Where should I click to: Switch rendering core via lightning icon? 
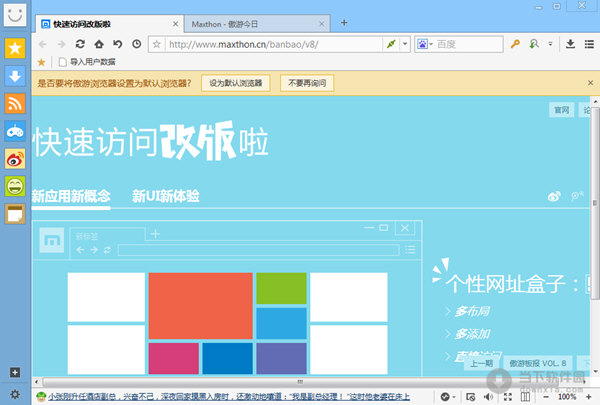click(x=391, y=44)
